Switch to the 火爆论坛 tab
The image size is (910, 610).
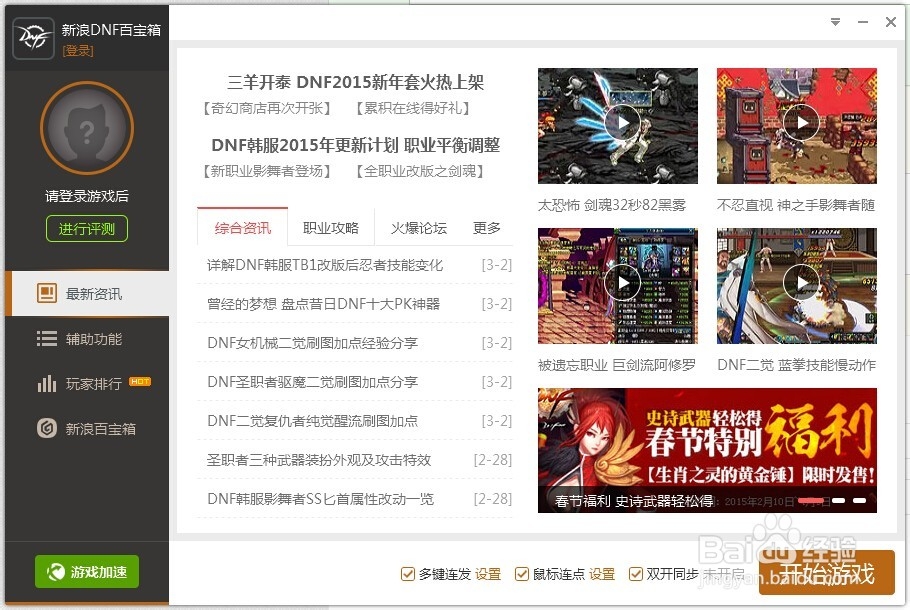(x=418, y=228)
